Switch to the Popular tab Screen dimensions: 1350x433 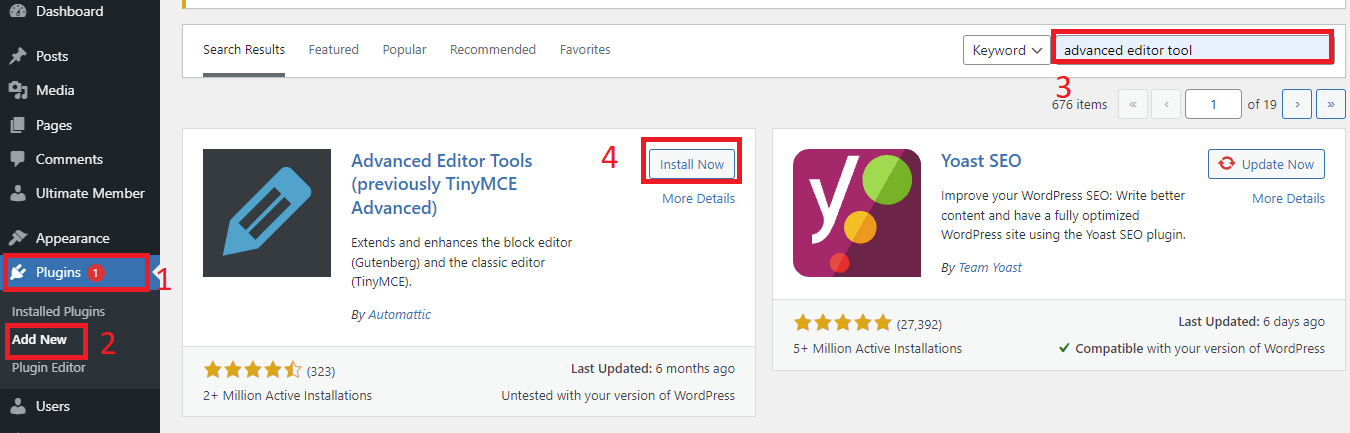click(404, 50)
